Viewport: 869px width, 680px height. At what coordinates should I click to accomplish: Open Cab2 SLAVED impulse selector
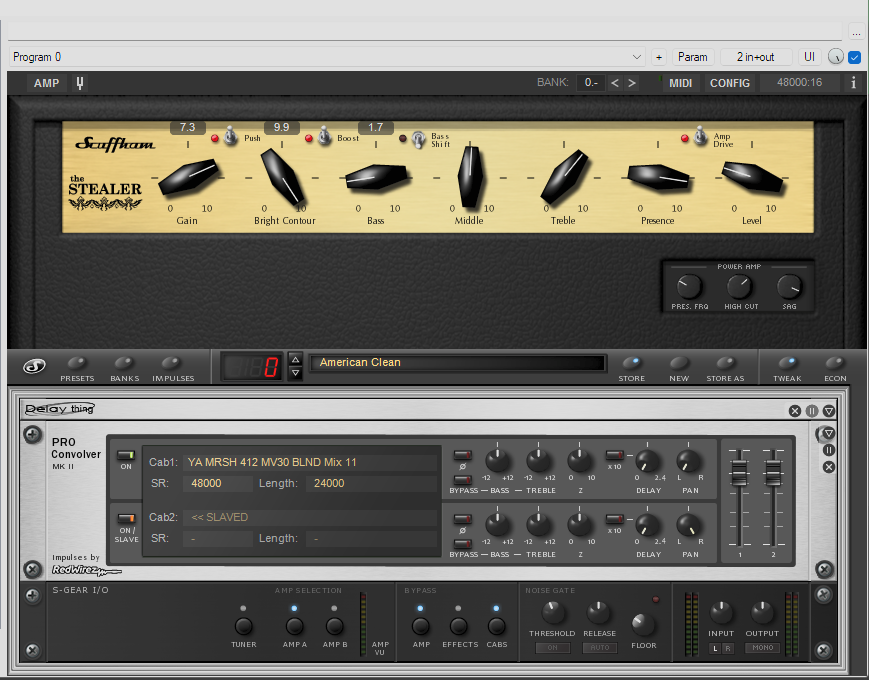point(309,518)
